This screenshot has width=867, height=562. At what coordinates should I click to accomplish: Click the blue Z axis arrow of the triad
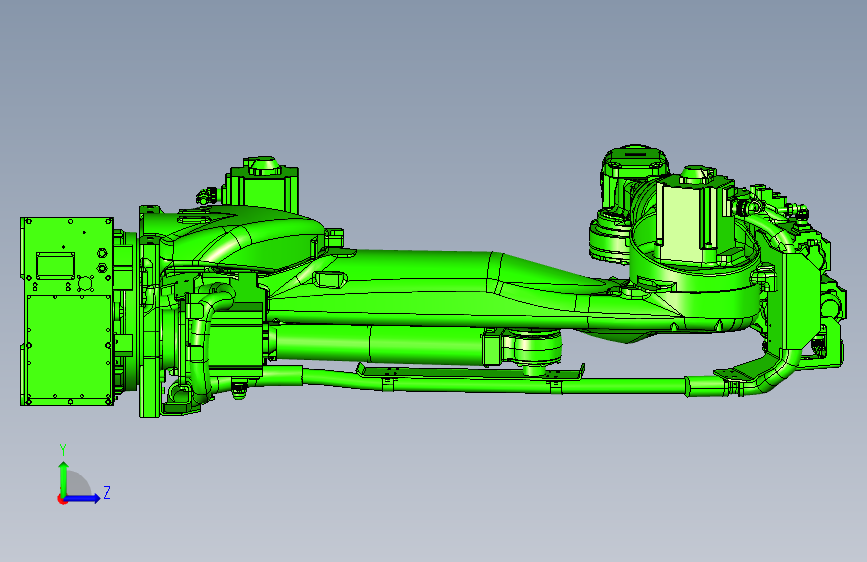pos(83,498)
